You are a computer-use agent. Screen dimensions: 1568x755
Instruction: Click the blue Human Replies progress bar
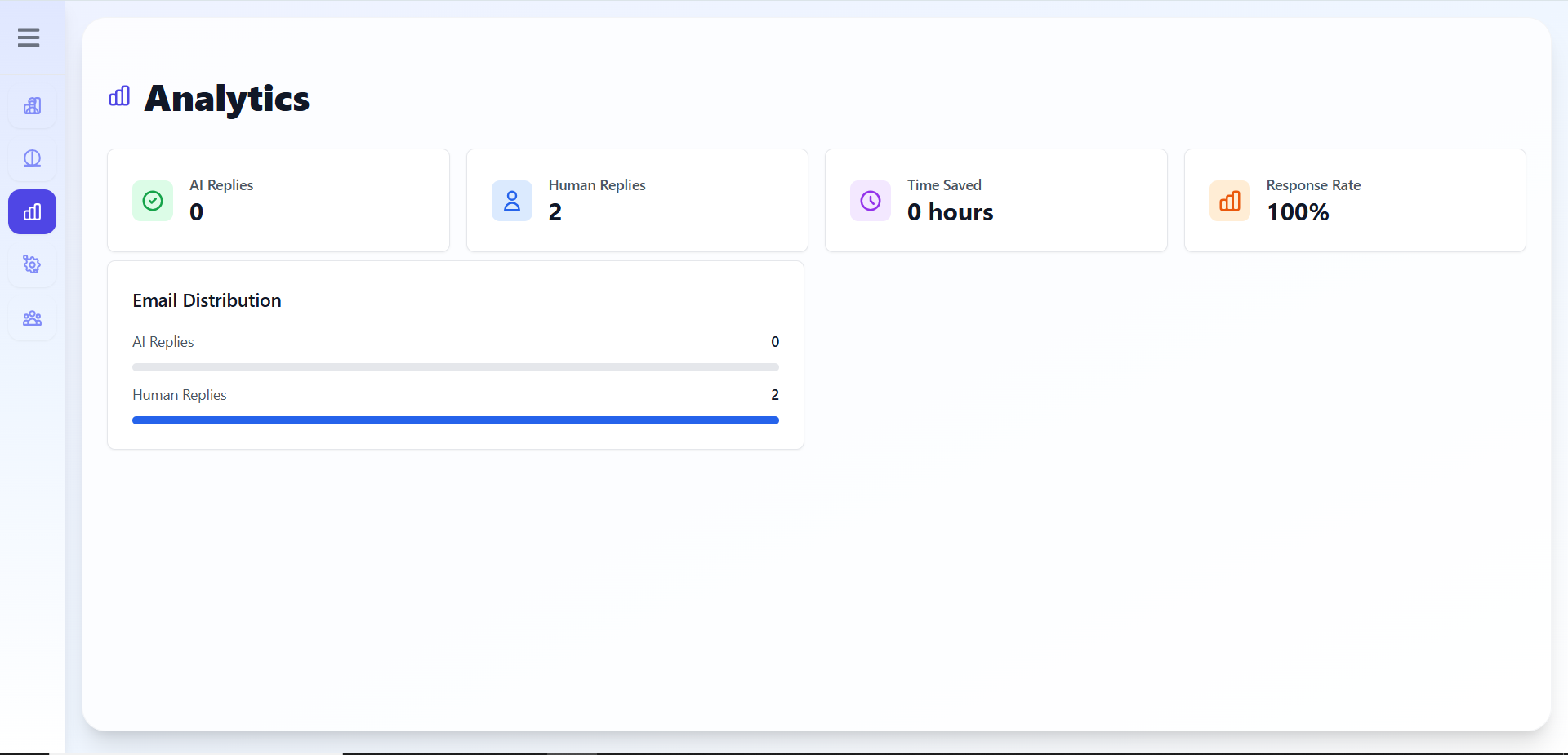pos(456,420)
